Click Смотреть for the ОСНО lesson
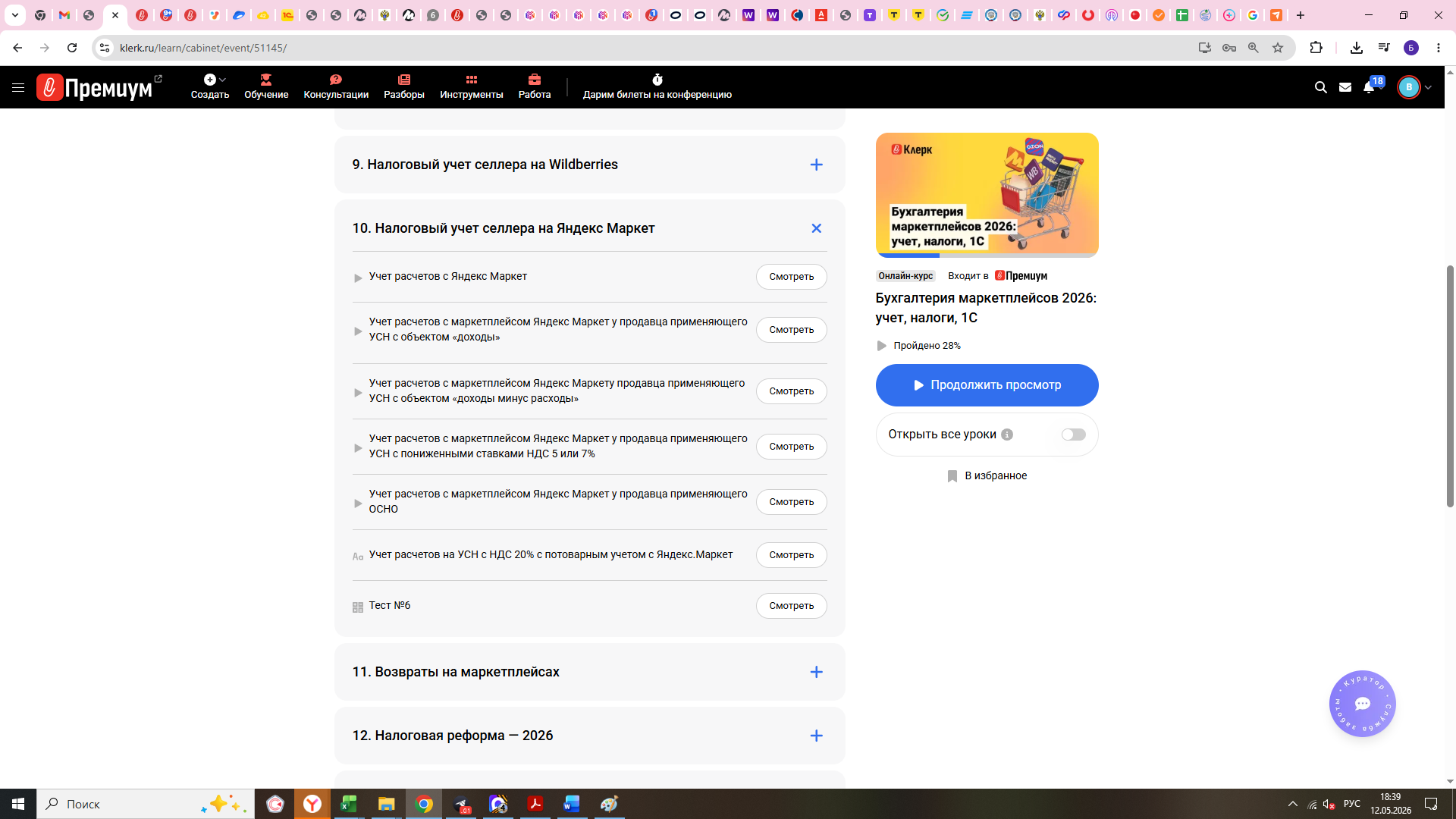The height and width of the screenshot is (819, 1456). (791, 502)
